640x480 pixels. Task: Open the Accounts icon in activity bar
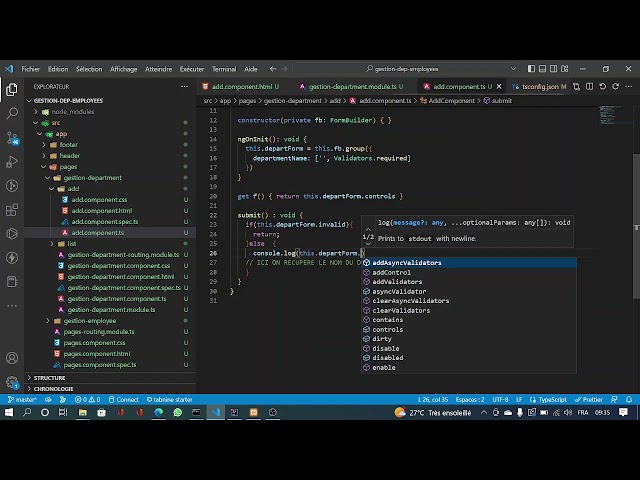[12, 358]
